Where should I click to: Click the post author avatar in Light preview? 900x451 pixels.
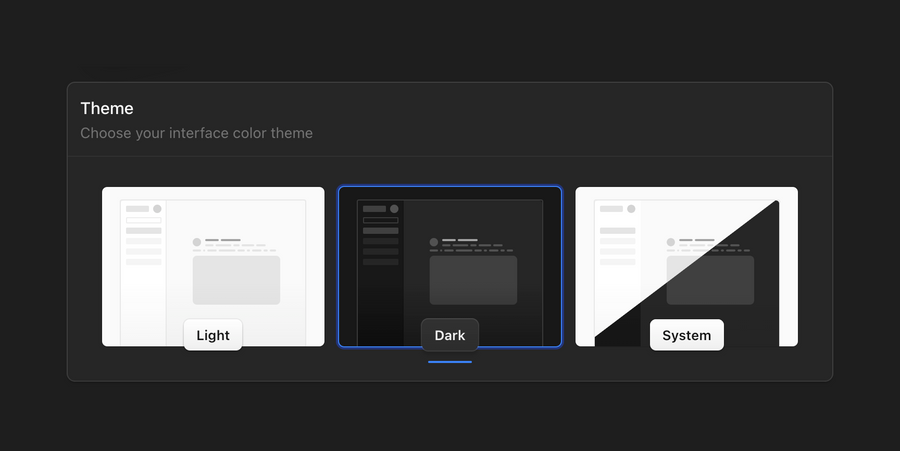197,242
